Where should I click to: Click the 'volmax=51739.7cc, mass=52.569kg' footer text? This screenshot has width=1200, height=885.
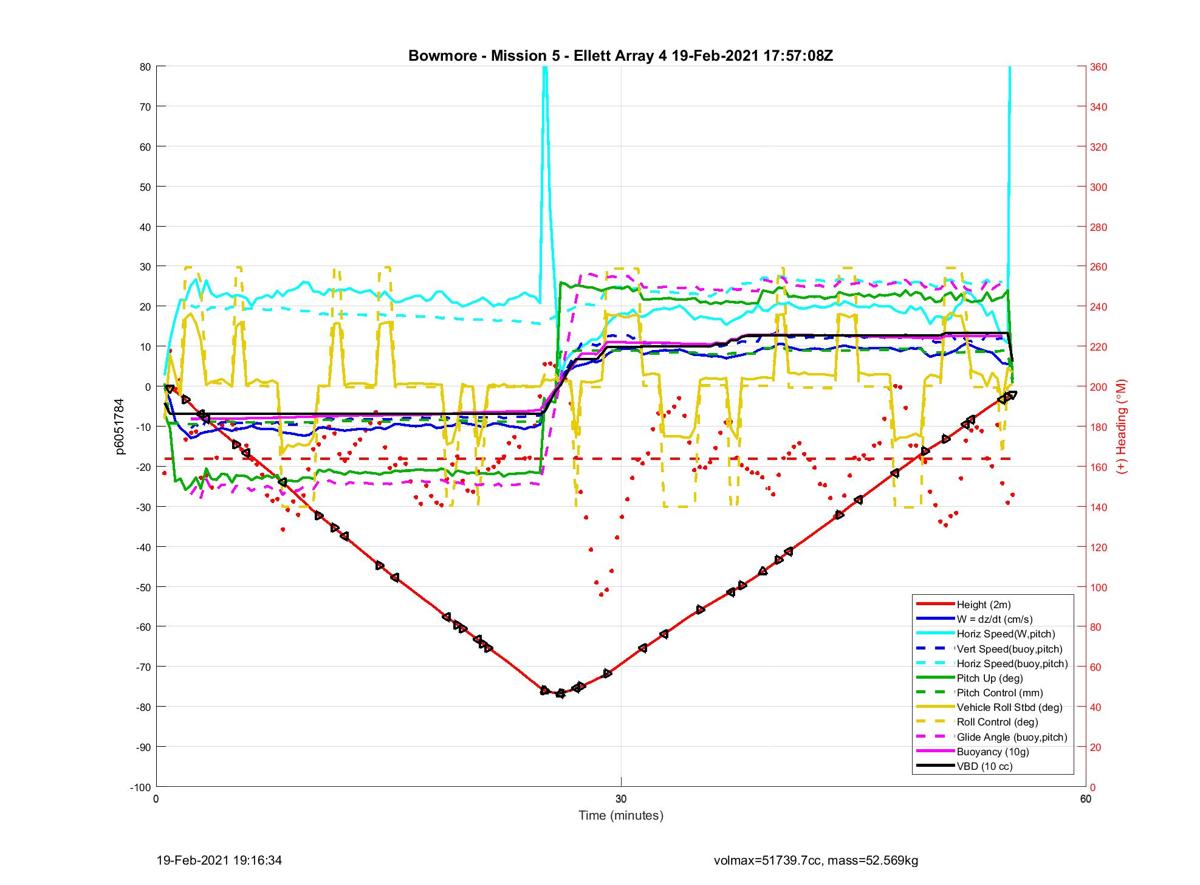pos(816,860)
